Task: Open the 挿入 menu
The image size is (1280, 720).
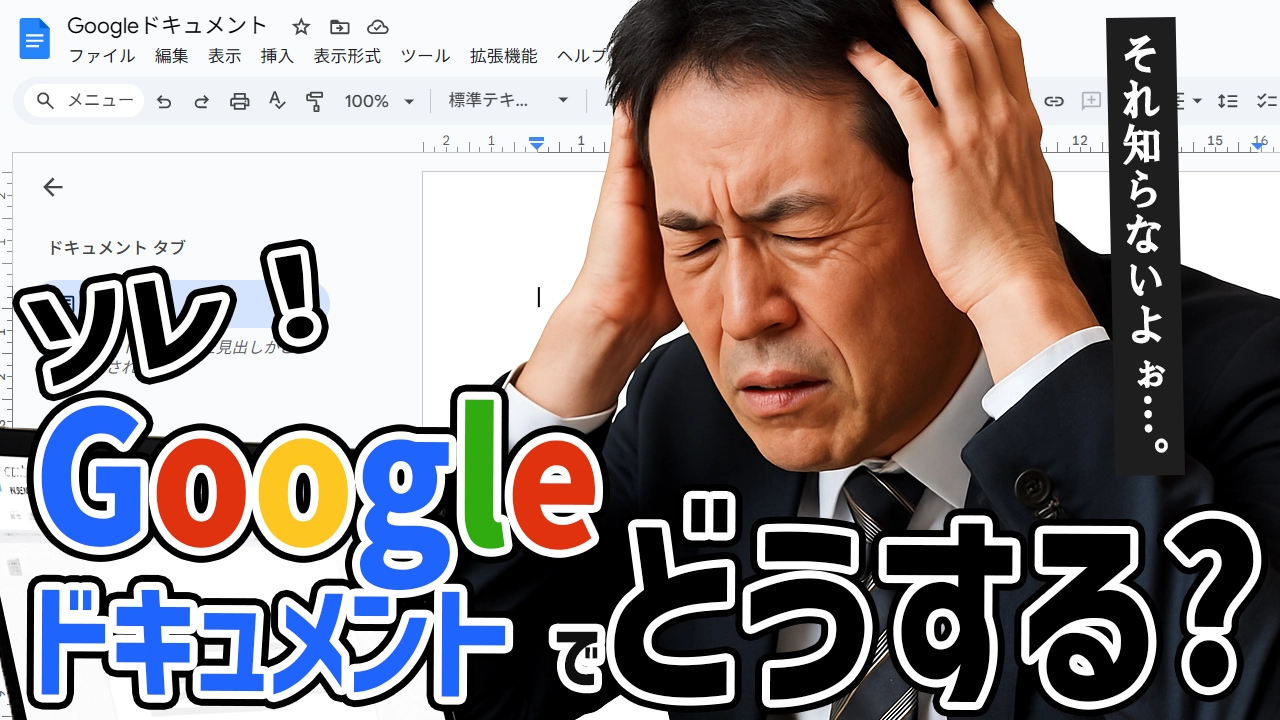Action: pos(277,56)
